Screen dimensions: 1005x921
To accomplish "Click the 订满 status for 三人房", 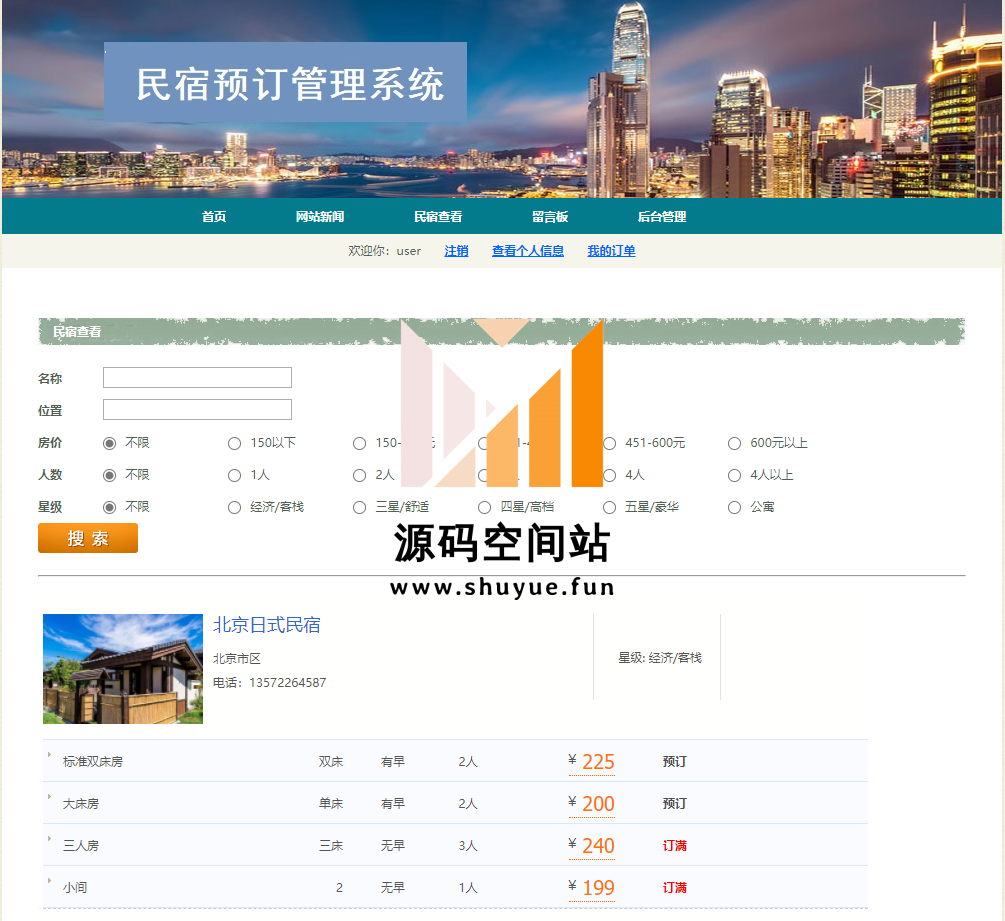I will coord(674,846).
